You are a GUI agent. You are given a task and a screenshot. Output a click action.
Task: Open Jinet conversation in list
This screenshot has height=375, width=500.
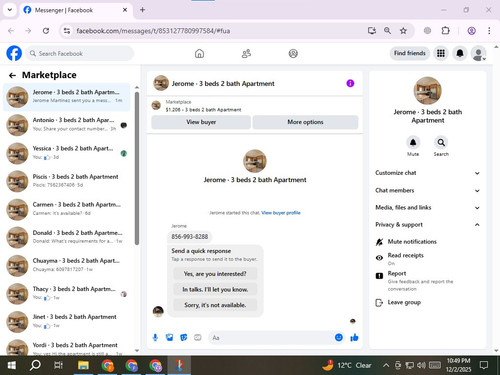click(67, 321)
